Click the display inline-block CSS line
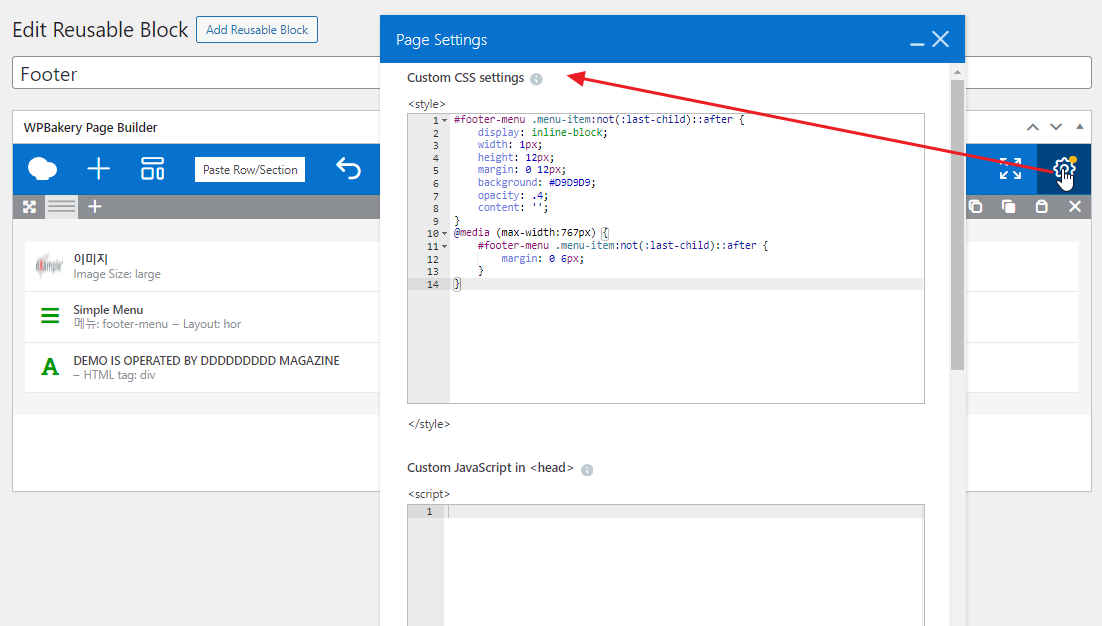This screenshot has height=626, width=1102. tap(543, 132)
